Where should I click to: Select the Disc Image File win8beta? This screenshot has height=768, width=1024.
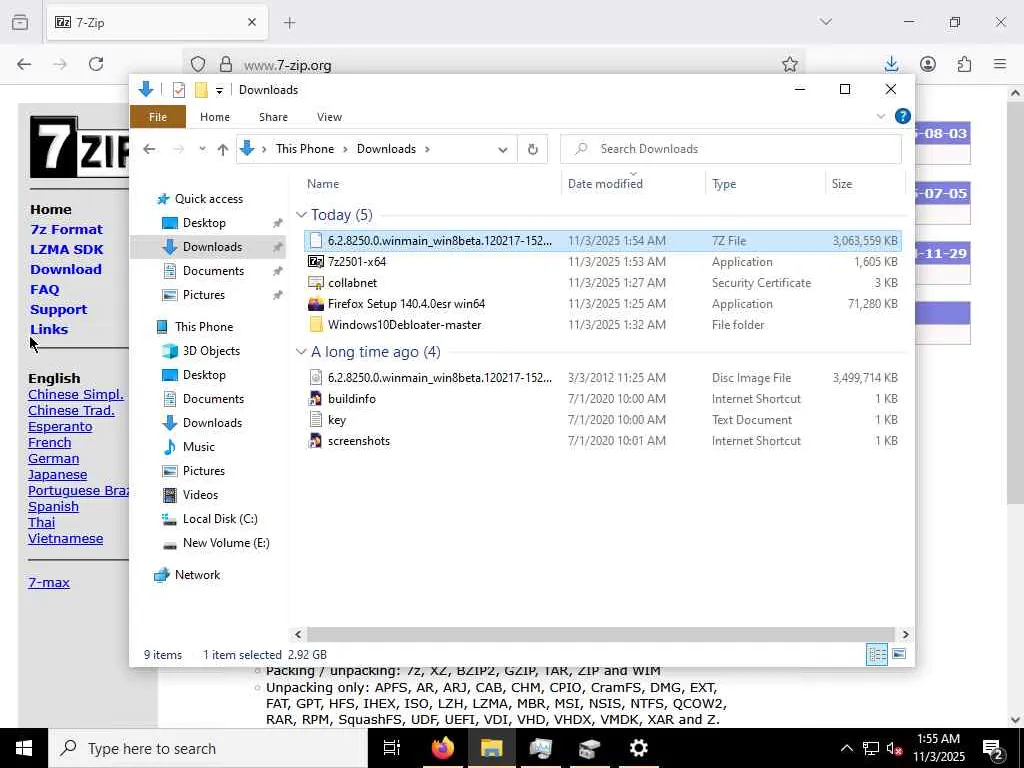(x=603, y=377)
